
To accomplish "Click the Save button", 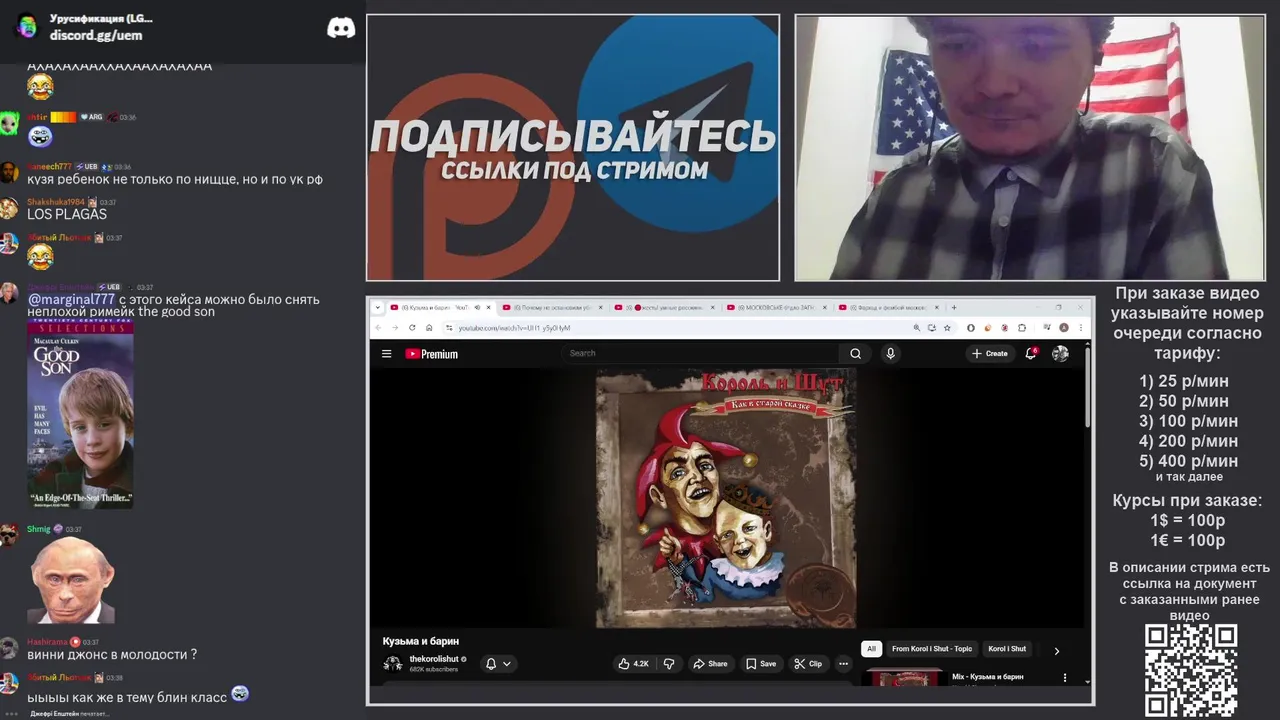I will click(x=760, y=663).
